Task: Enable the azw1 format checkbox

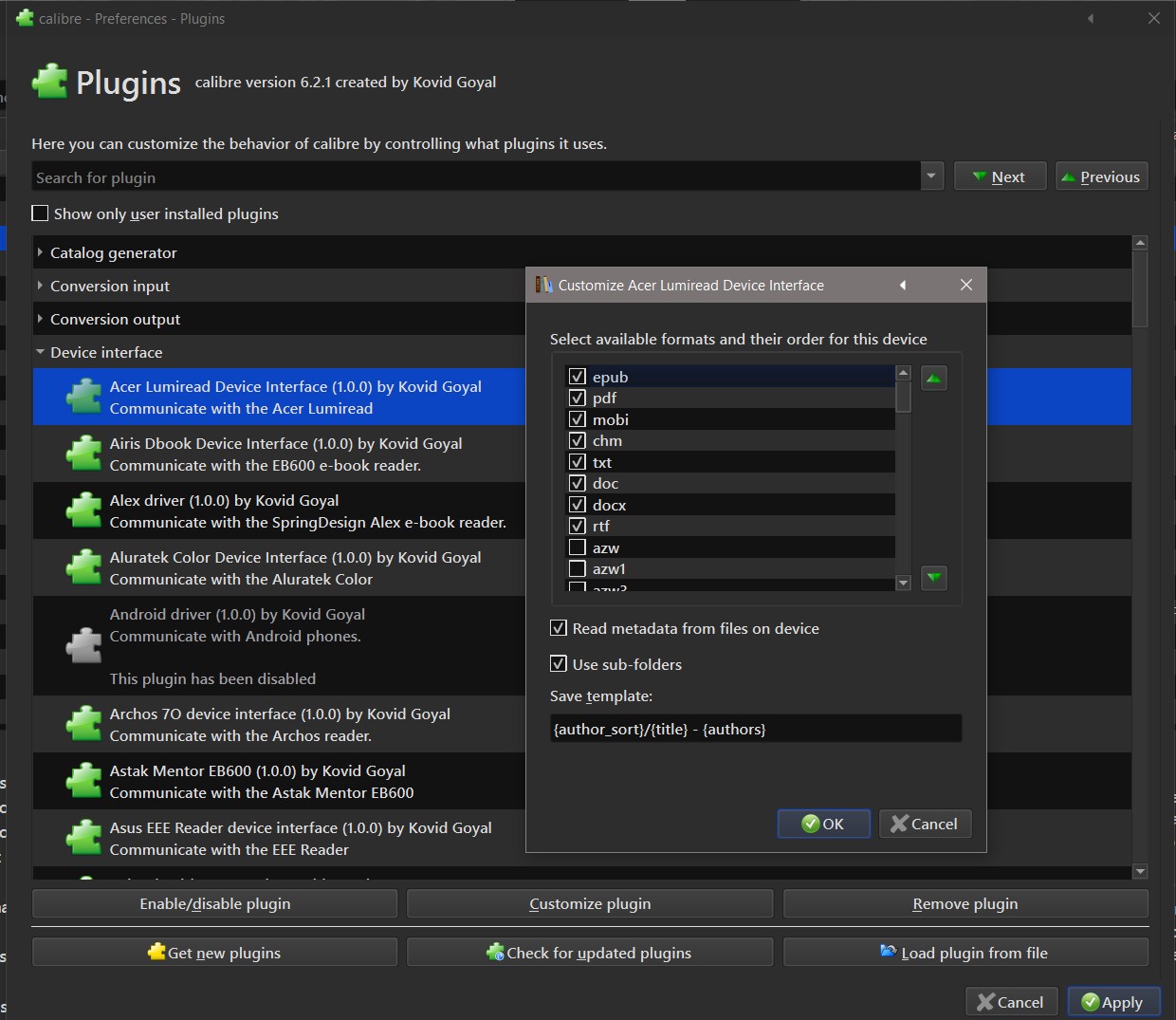Action: pyautogui.click(x=577, y=568)
